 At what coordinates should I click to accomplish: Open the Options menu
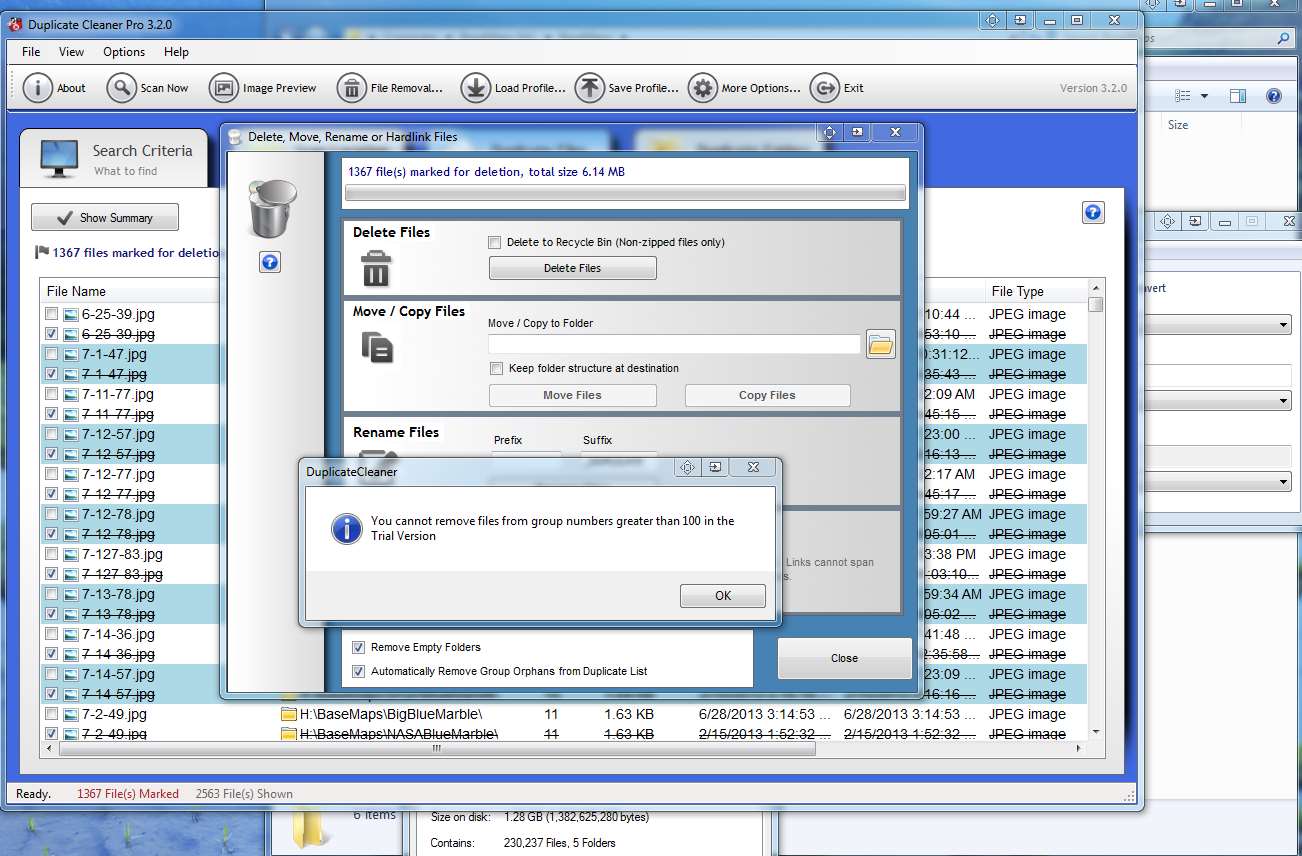pos(124,52)
